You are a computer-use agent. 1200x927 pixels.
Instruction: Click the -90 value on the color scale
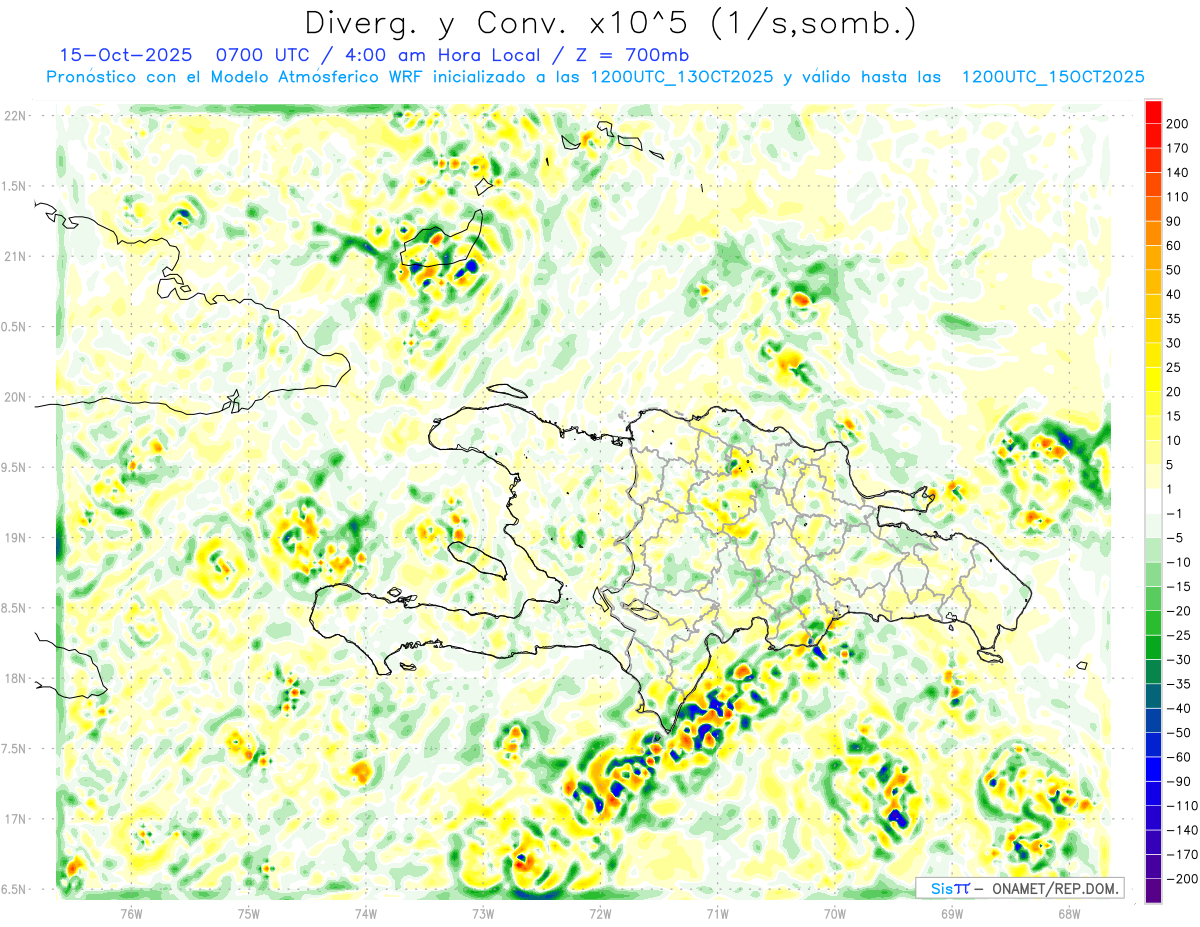(1177, 781)
